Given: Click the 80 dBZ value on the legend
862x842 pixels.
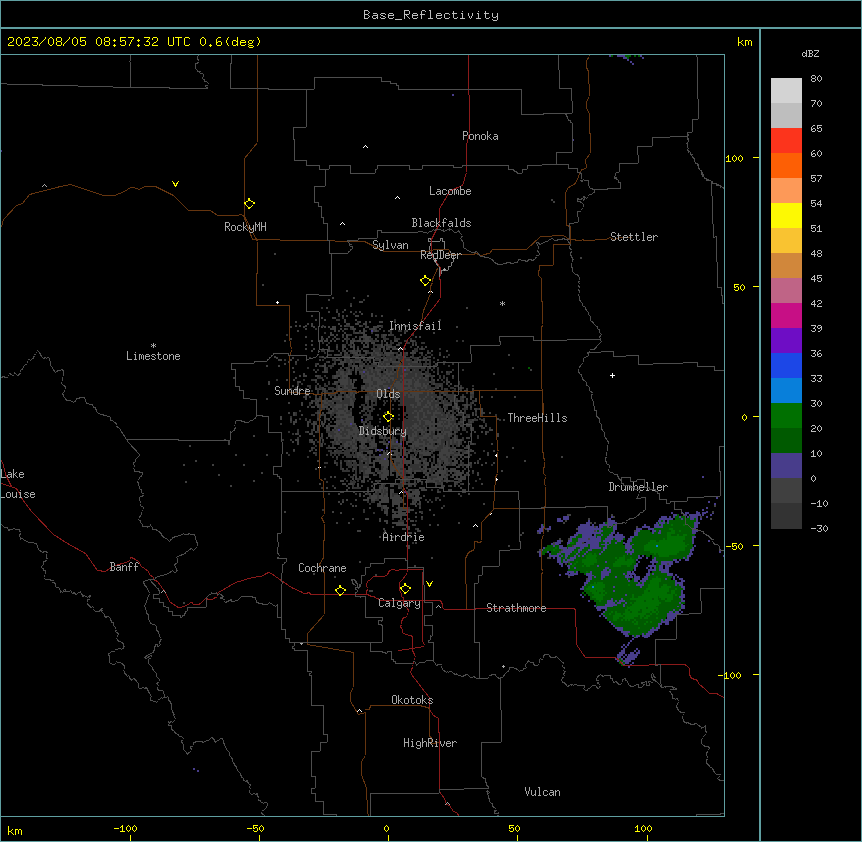Looking at the screenshot, I should pyautogui.click(x=816, y=79).
